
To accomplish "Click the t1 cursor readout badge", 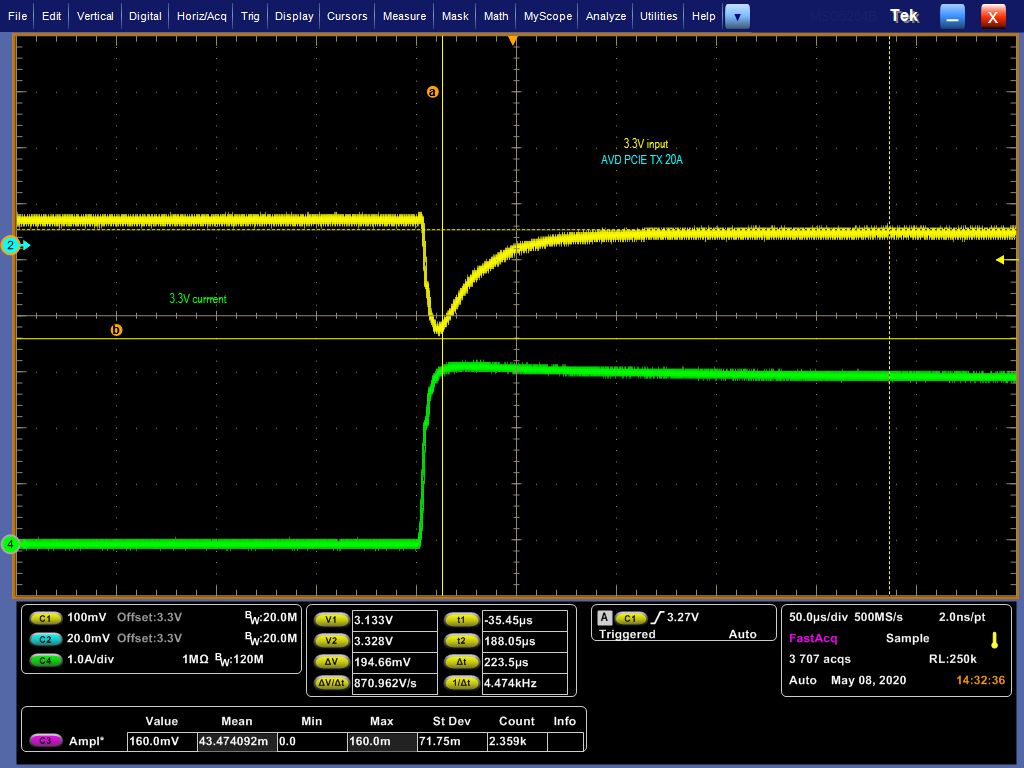I will pyautogui.click(x=462, y=620).
